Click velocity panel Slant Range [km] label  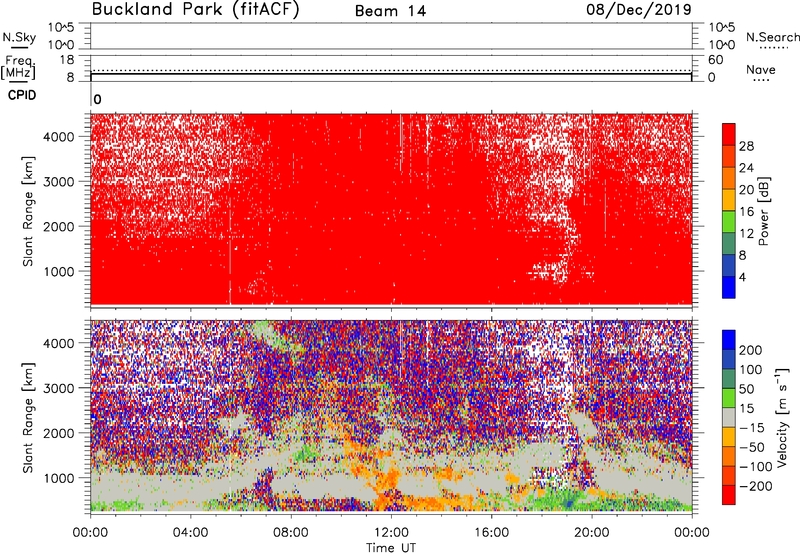[28, 418]
